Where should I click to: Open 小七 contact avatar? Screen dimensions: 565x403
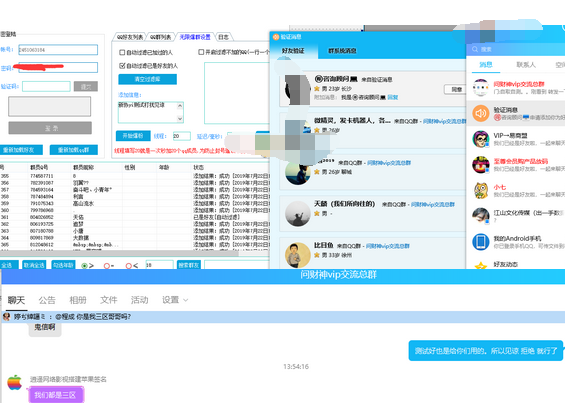tap(481, 190)
